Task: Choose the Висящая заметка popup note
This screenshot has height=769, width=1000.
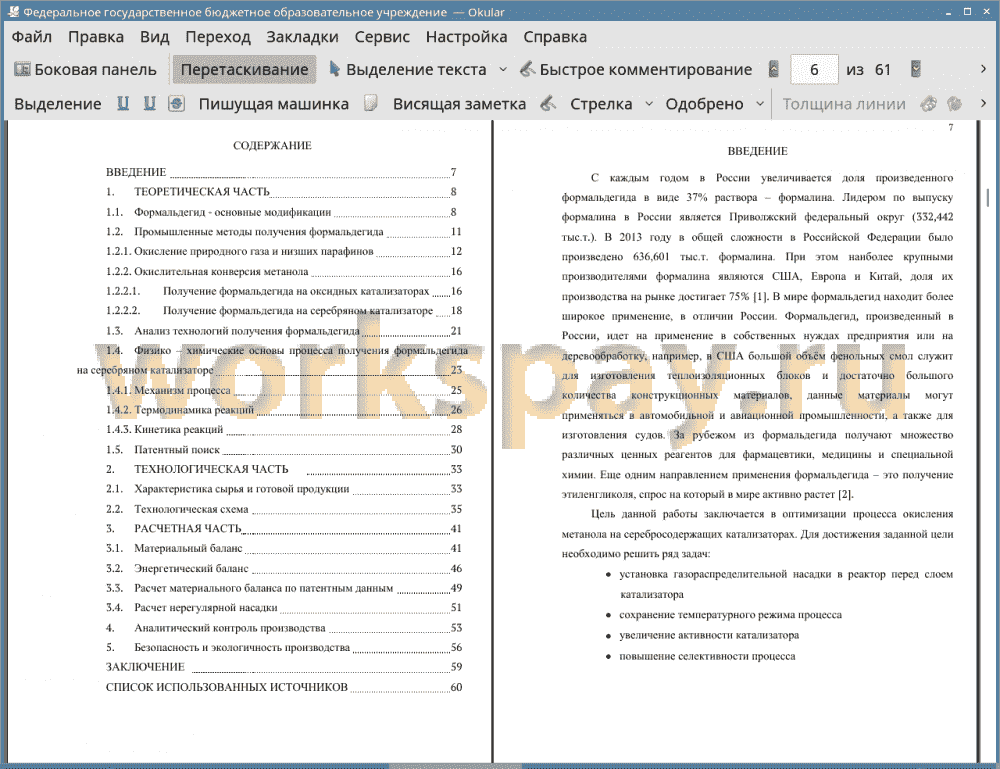Action: 459,104
